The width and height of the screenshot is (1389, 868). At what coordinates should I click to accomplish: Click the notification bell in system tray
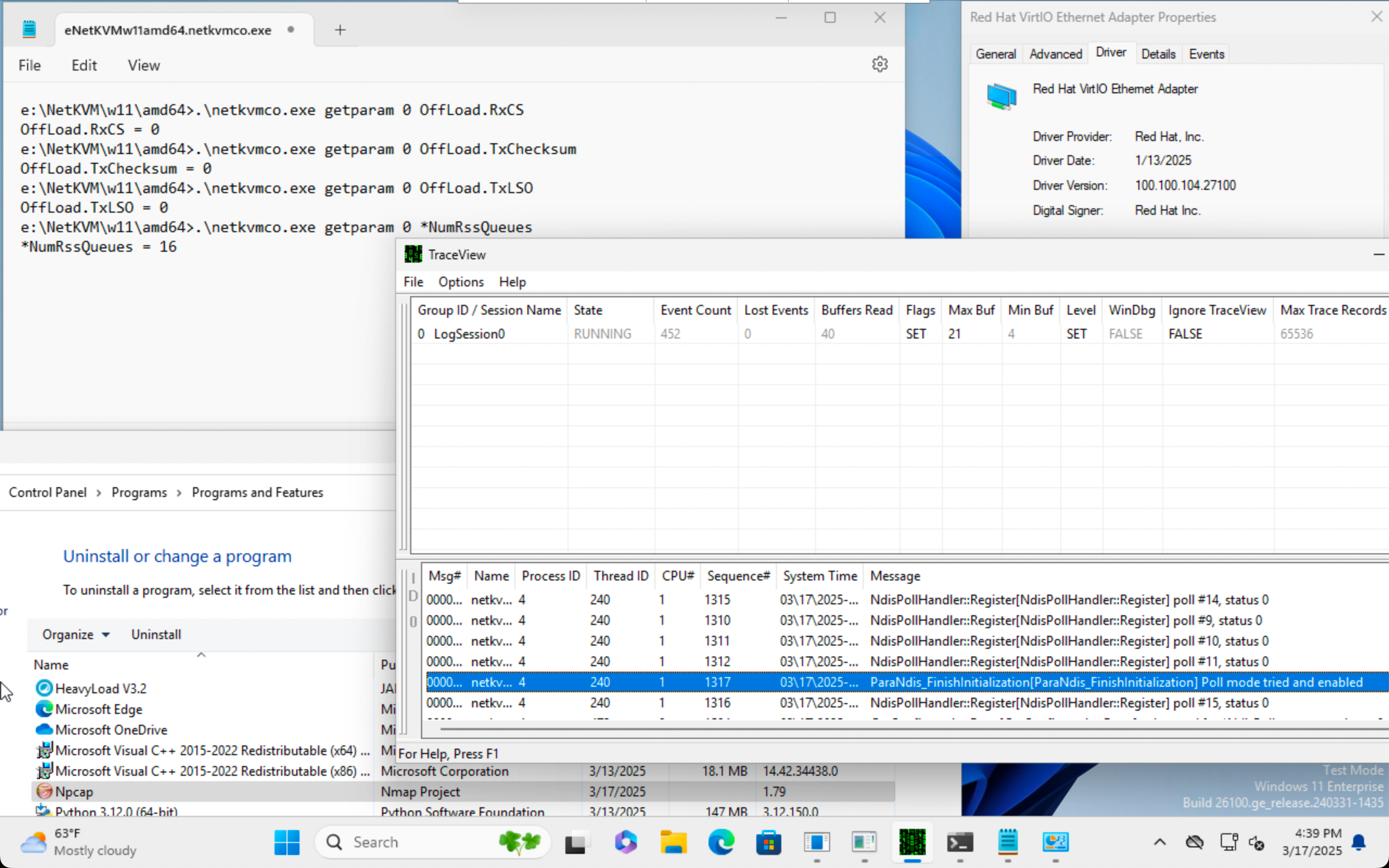[1359, 841]
